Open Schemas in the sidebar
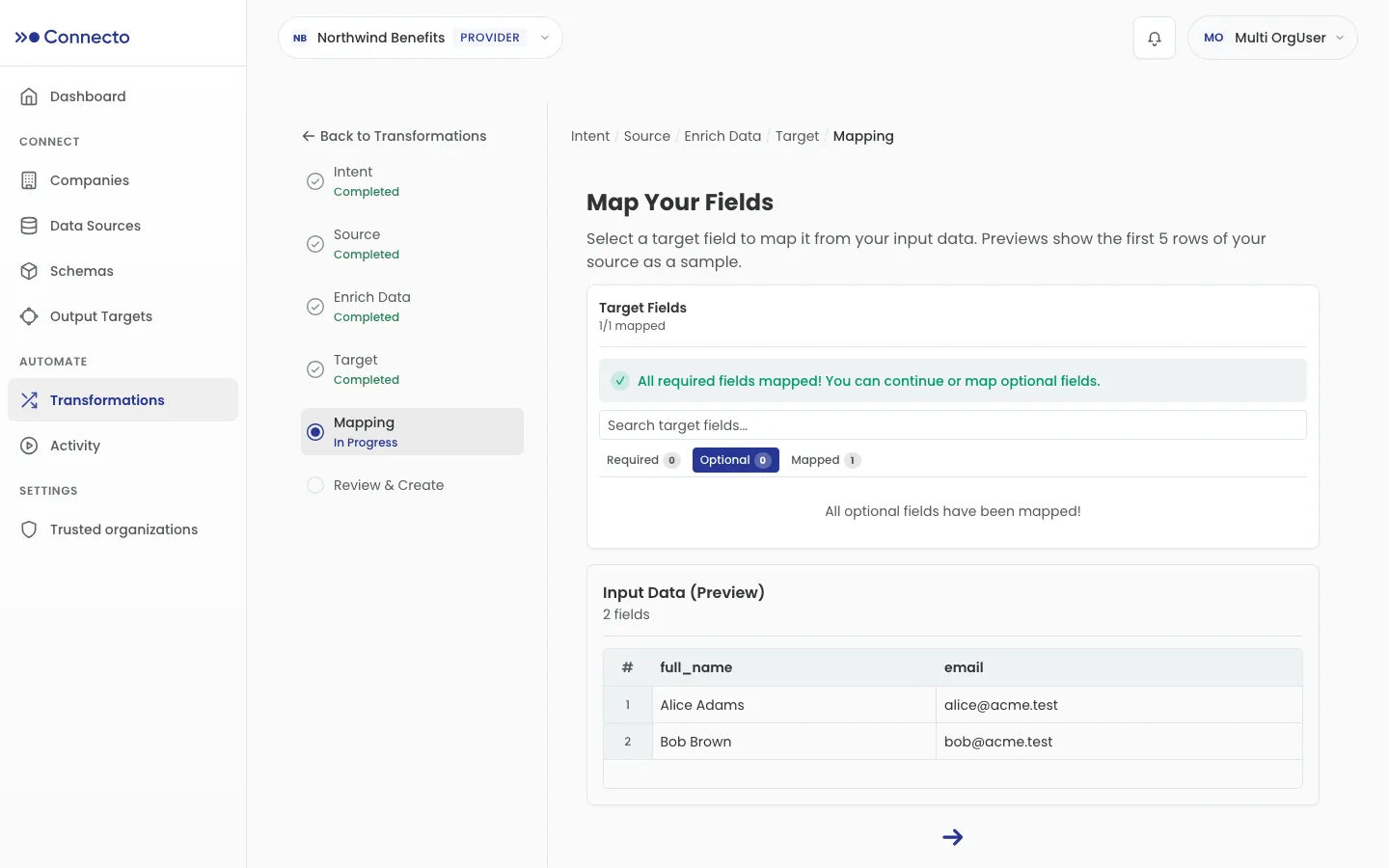1389x868 pixels. click(123, 271)
